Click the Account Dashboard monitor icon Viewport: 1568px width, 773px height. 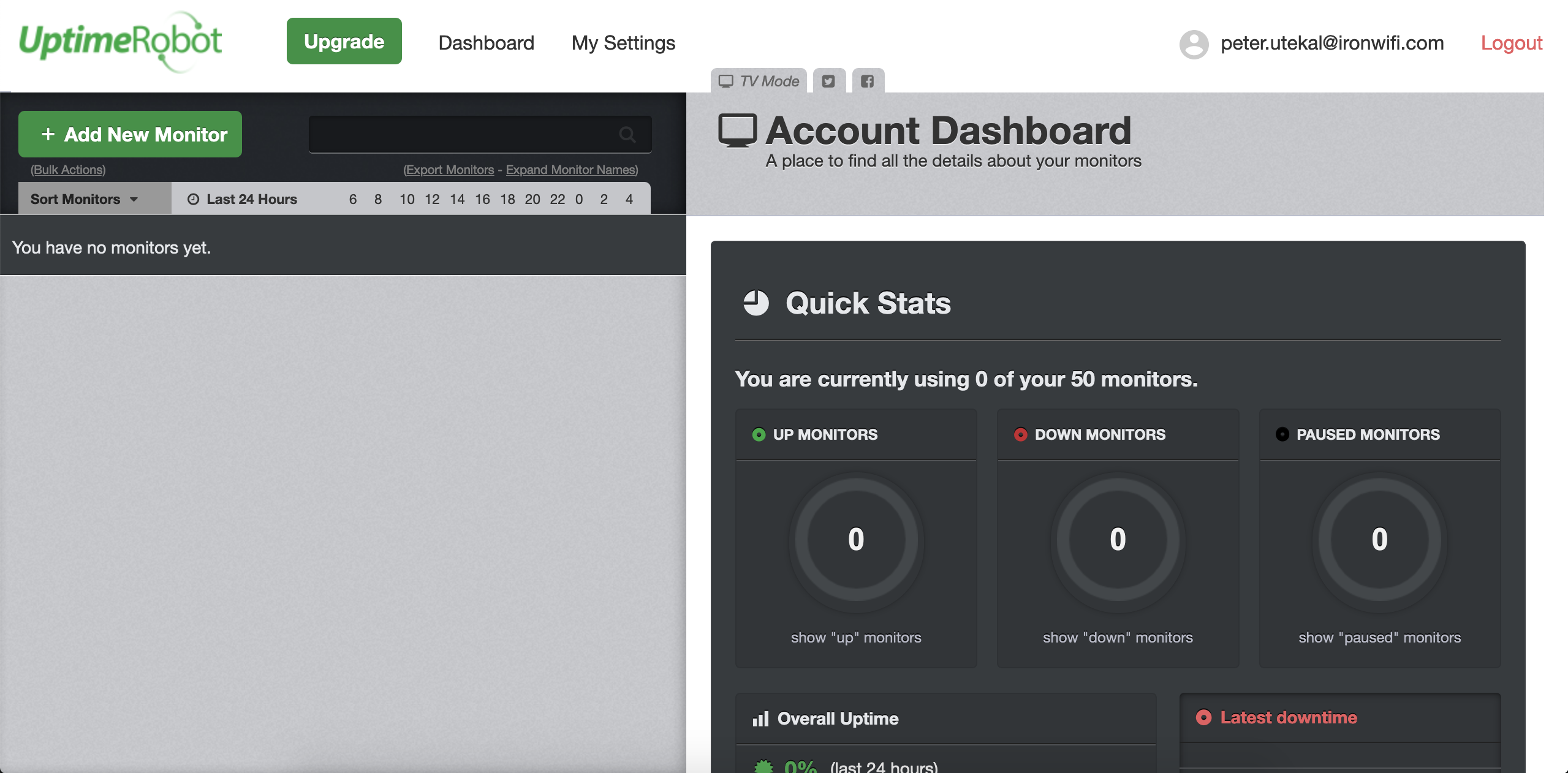(738, 130)
